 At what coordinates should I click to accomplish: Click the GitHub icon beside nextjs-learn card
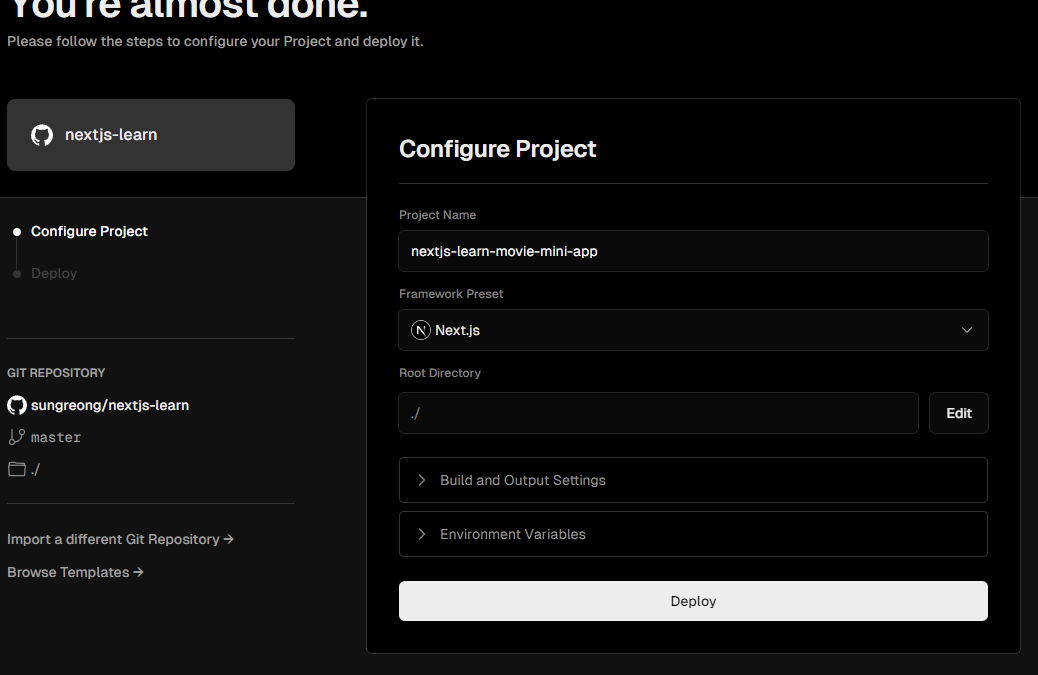[x=42, y=135]
